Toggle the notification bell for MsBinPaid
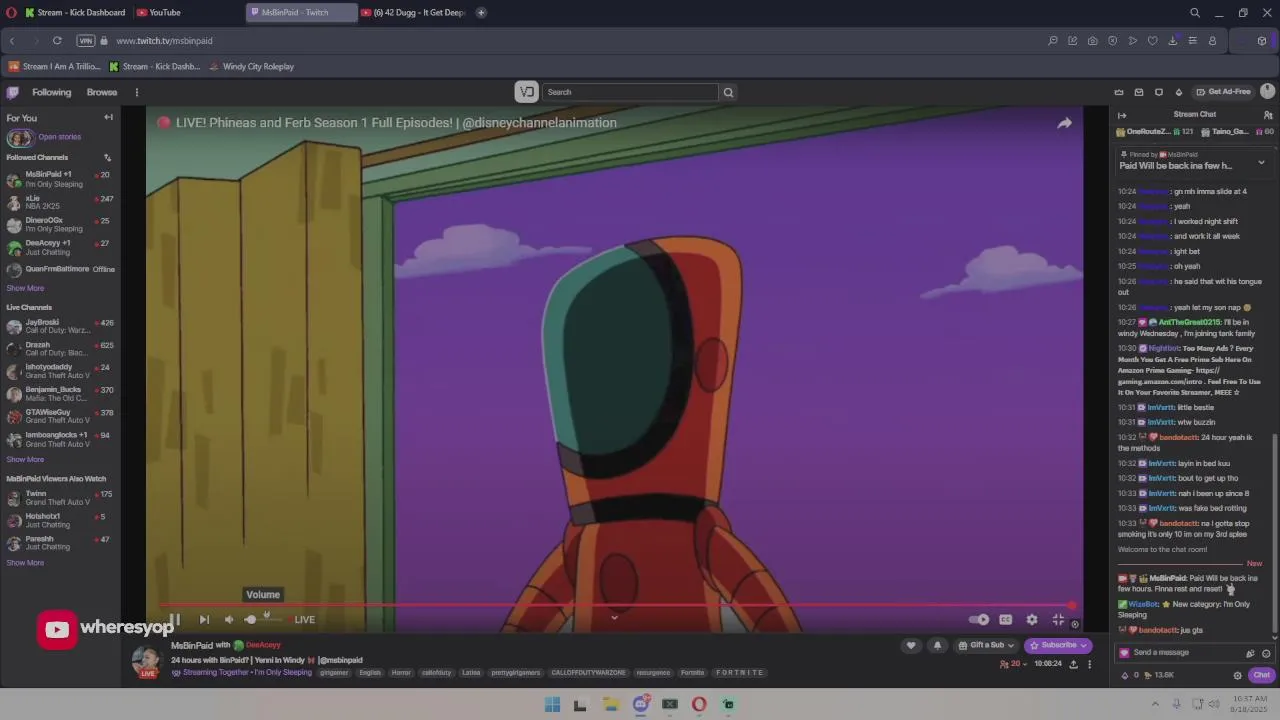Screen dimensions: 1280x720 (937, 646)
